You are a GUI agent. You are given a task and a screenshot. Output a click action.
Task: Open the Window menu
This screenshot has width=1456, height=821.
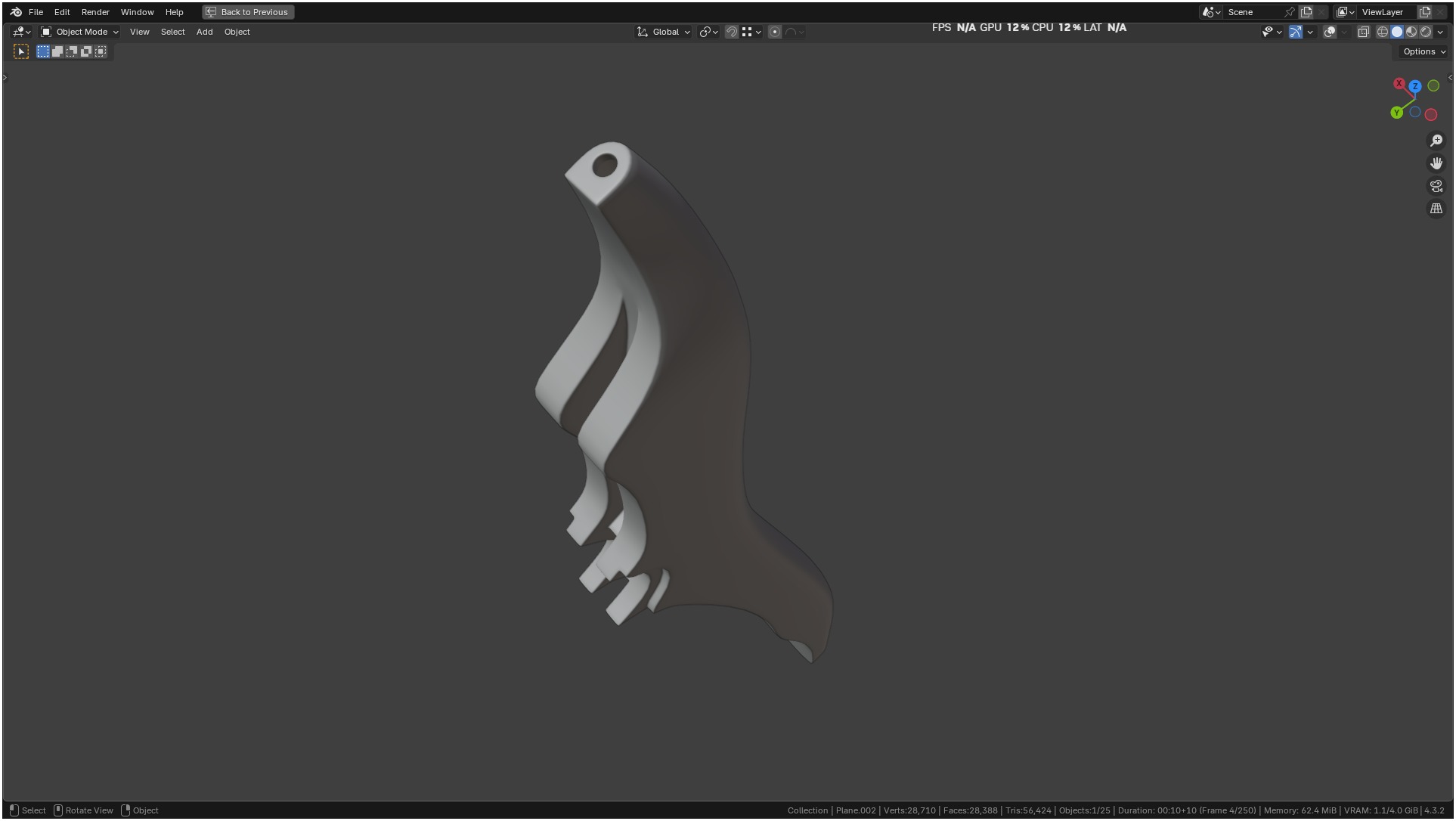tap(137, 12)
